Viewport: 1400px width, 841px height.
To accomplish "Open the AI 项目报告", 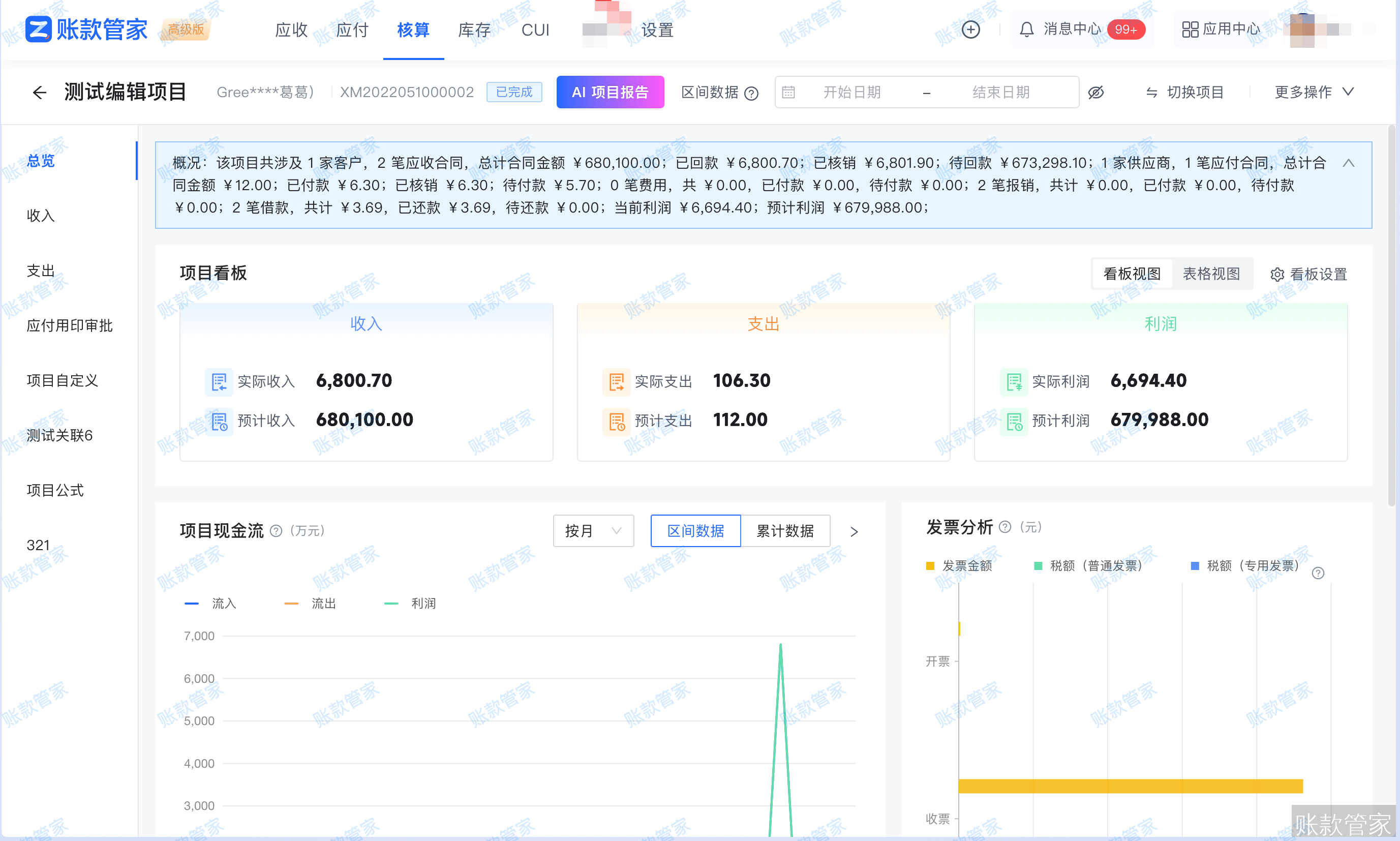I will (610, 92).
